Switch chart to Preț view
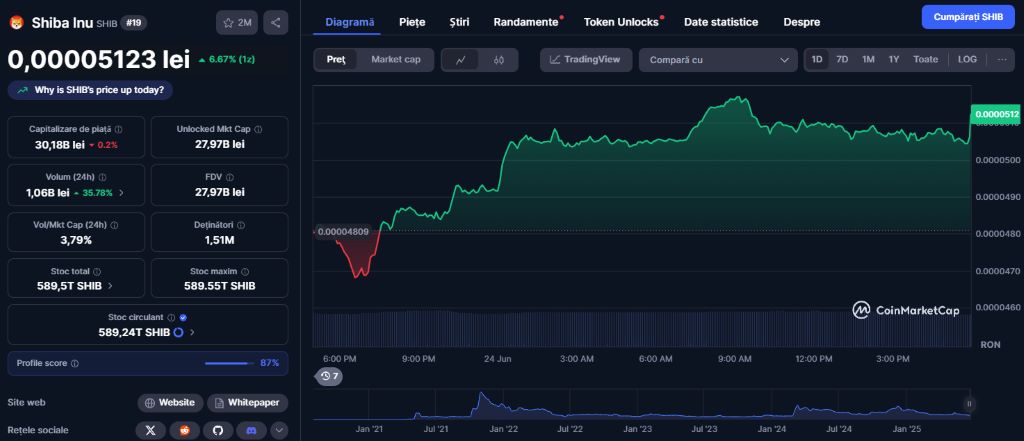The width and height of the screenshot is (1024, 441). (336, 59)
